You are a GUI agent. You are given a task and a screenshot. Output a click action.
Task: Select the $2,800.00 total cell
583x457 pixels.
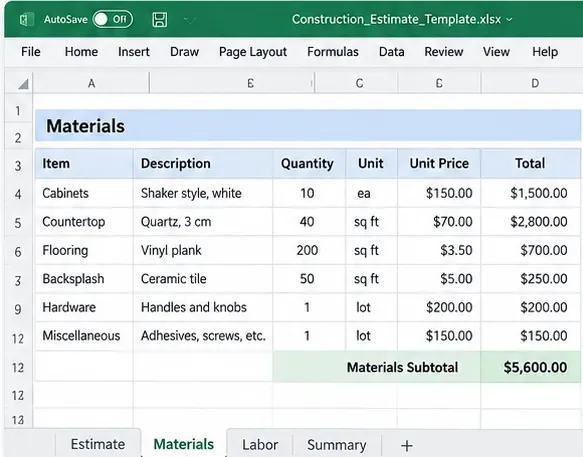[531, 222]
